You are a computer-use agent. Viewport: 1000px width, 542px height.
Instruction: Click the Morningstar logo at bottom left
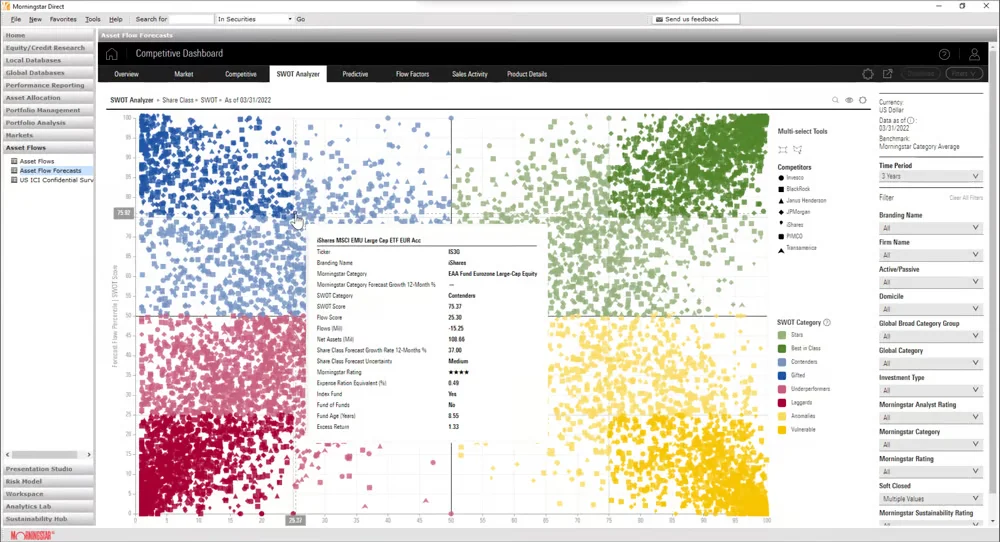coord(32,536)
